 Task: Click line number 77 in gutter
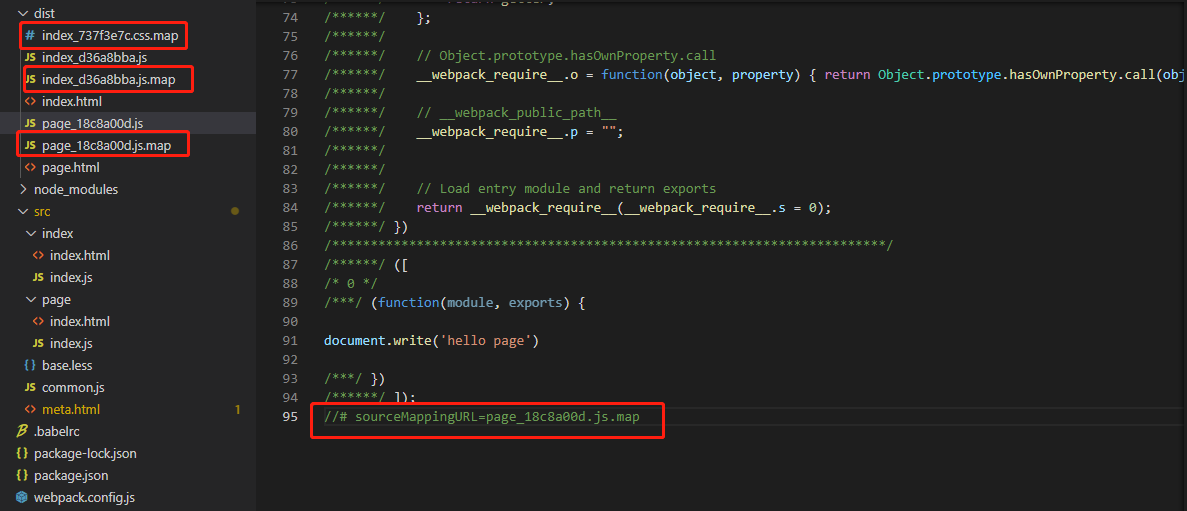coord(290,76)
